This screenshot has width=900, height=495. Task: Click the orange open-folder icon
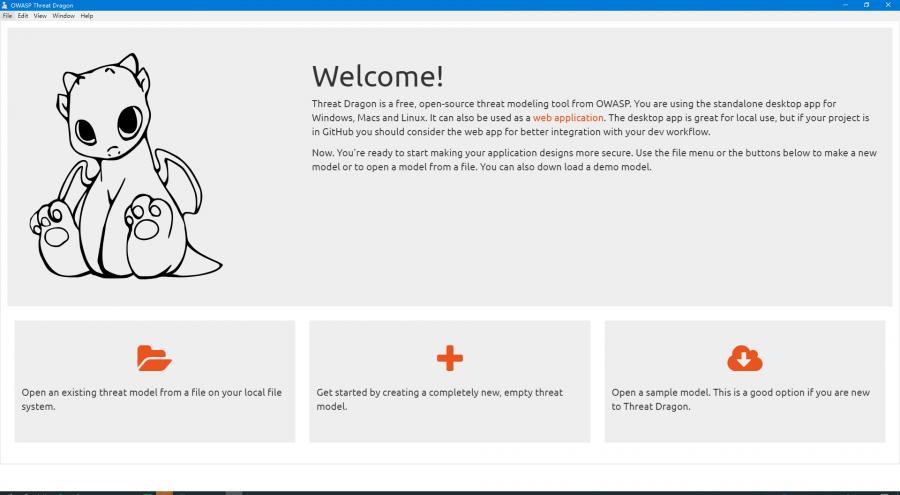click(x=154, y=358)
